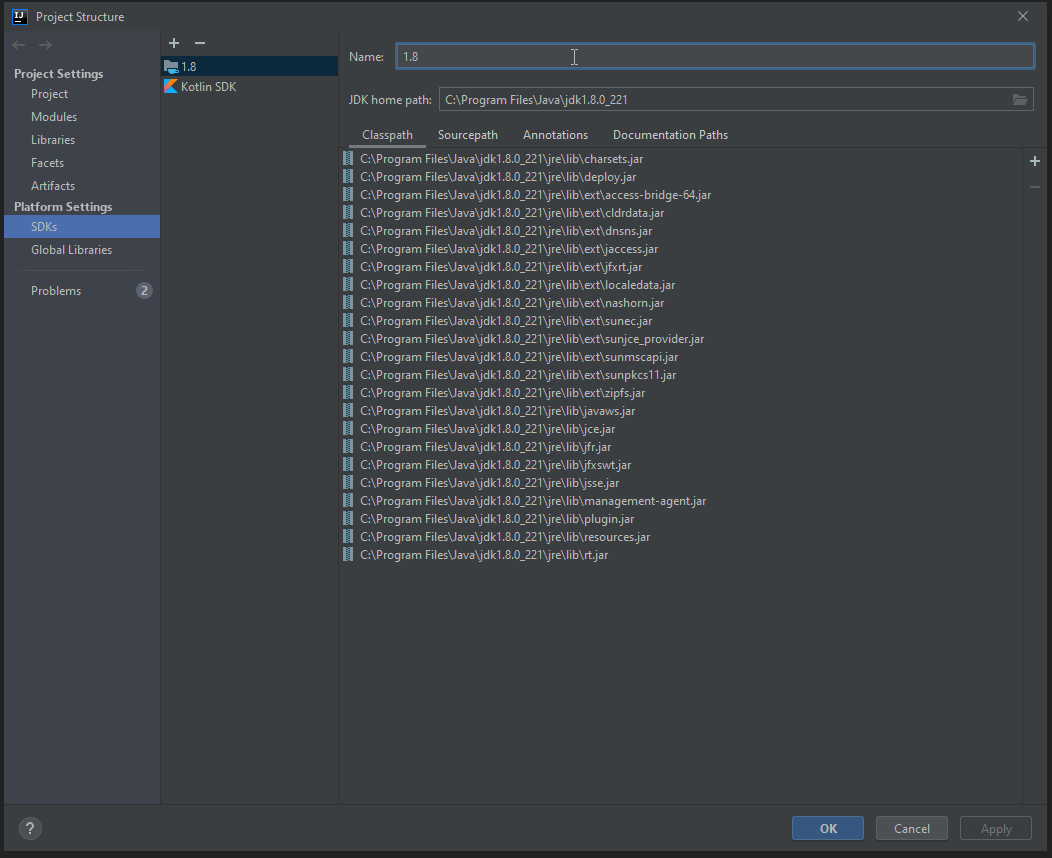The image size is (1052, 858).
Task: Click the plus icon to add a classpath entry
Action: (x=1035, y=160)
